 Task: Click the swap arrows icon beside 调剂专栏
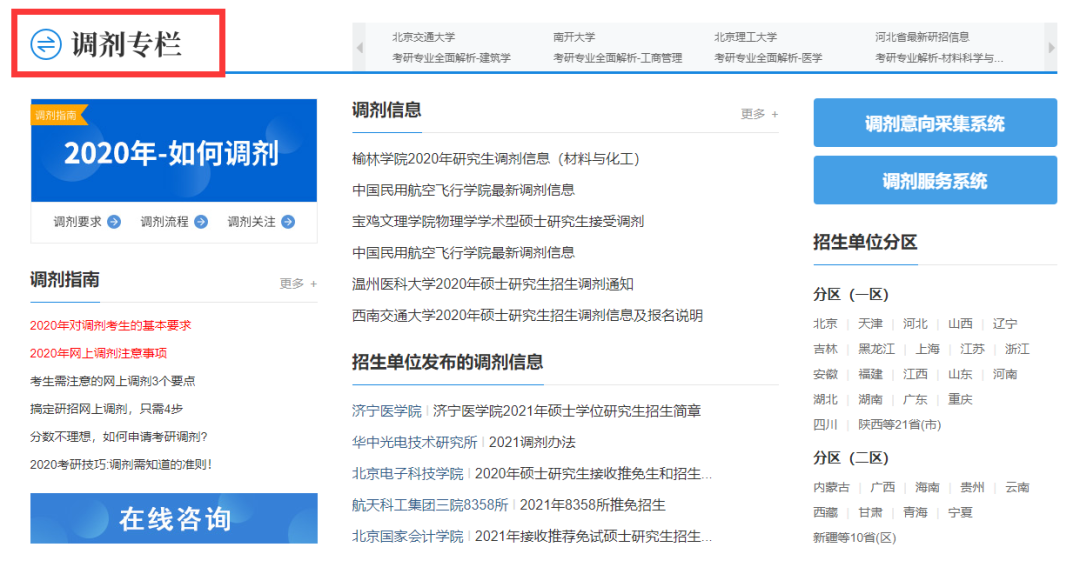tap(46, 44)
